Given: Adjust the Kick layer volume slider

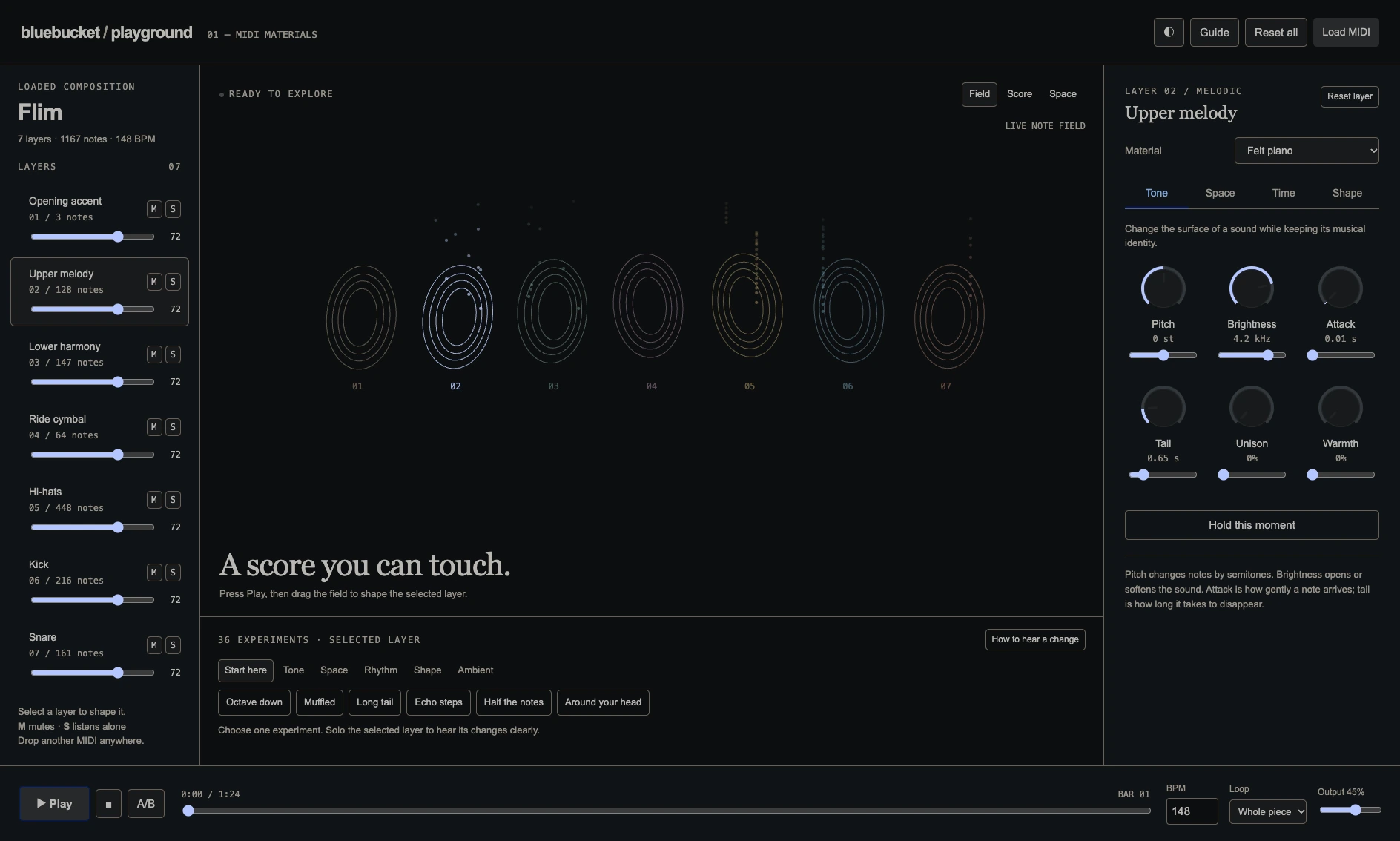Looking at the screenshot, I should coord(93,600).
